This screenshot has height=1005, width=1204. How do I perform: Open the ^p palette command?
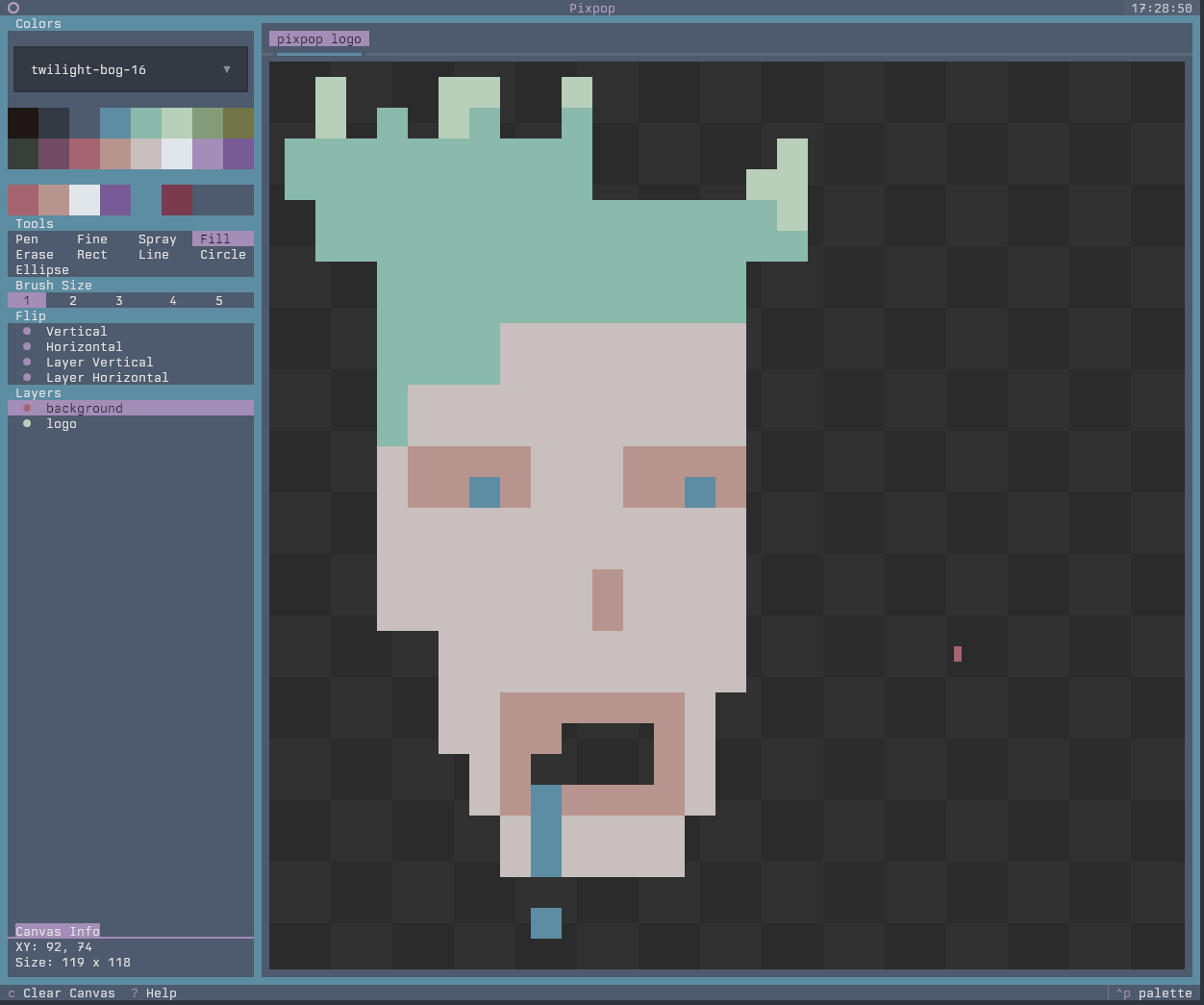[1154, 992]
